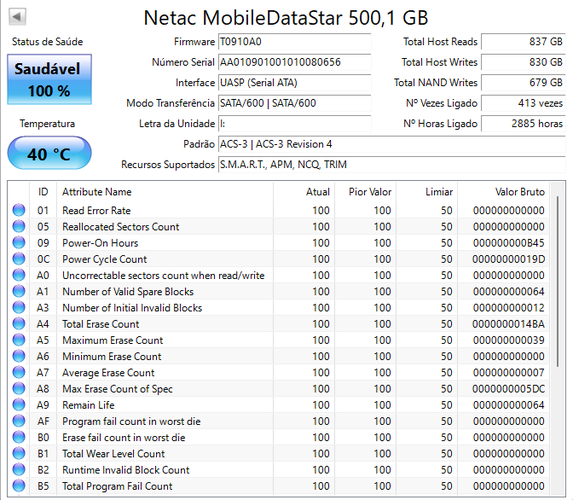Select the Power Cycle Count row
Viewport: 573px width, 500px height.
(x=279, y=259)
